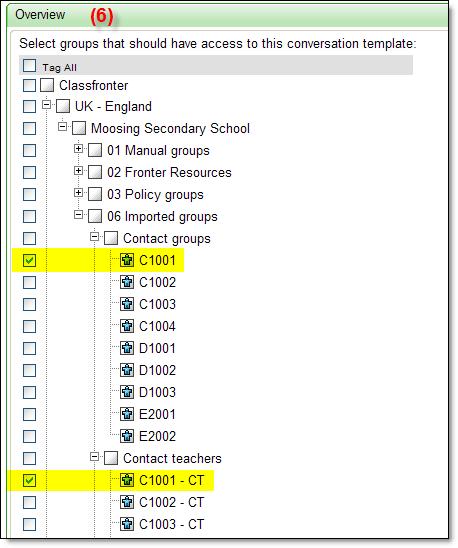The width and height of the screenshot is (458, 548).
Task: Collapse the UK - England node
Action: tap(46, 105)
